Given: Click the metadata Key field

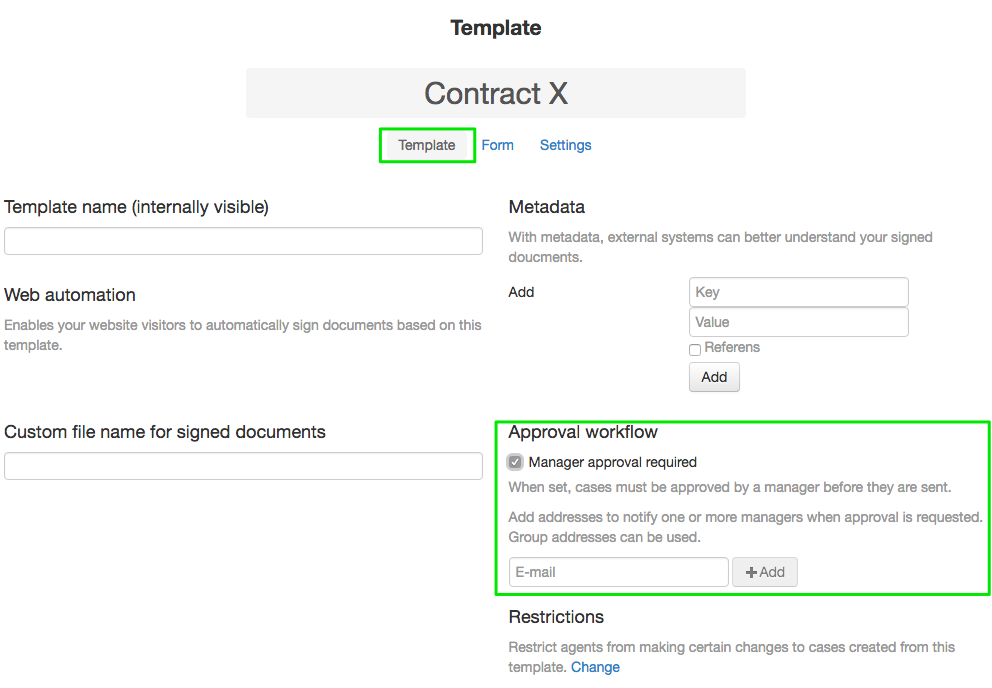Looking at the screenshot, I should (x=798, y=292).
